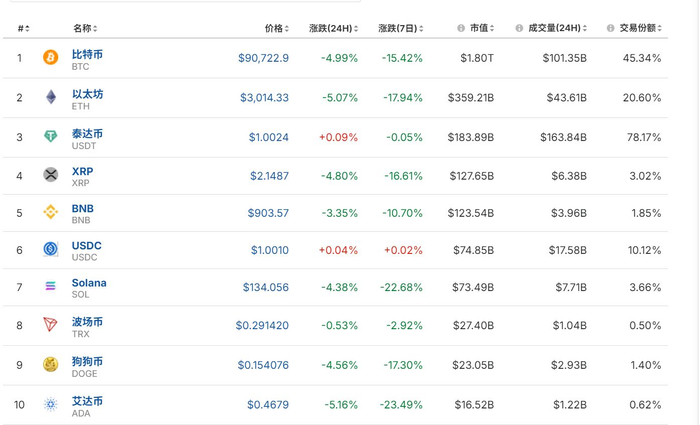Sort table by 成交量(24H) column
This screenshot has width=700, height=425.
click(558, 28)
